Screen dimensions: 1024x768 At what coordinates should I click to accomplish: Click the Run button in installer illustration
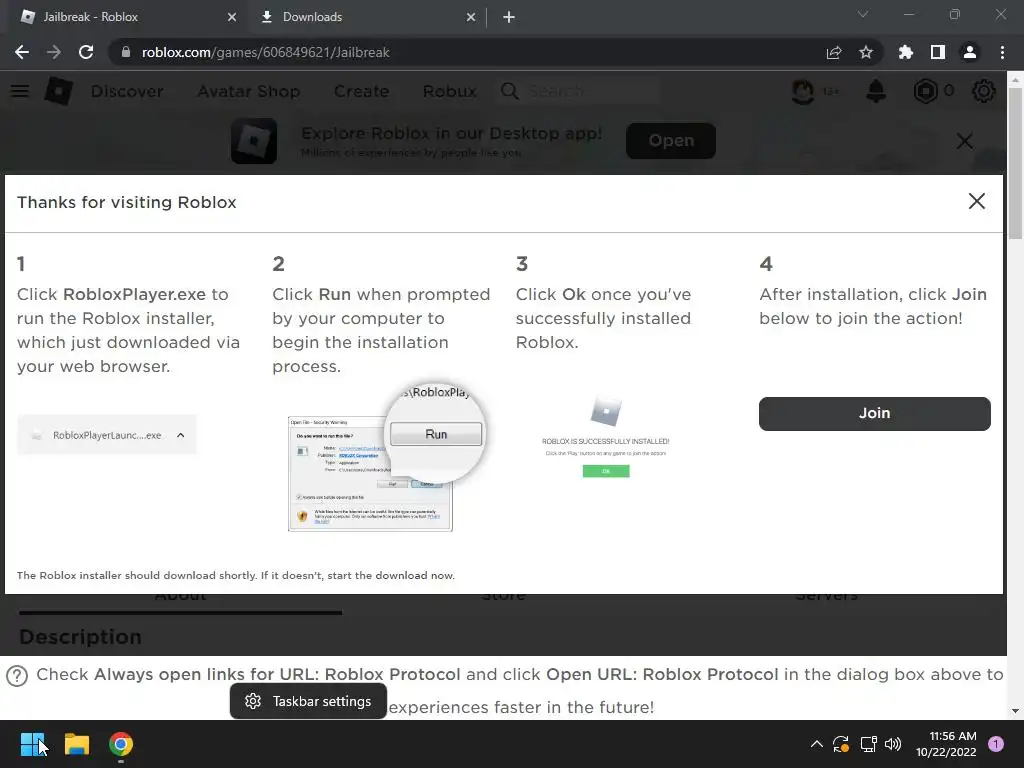436,434
